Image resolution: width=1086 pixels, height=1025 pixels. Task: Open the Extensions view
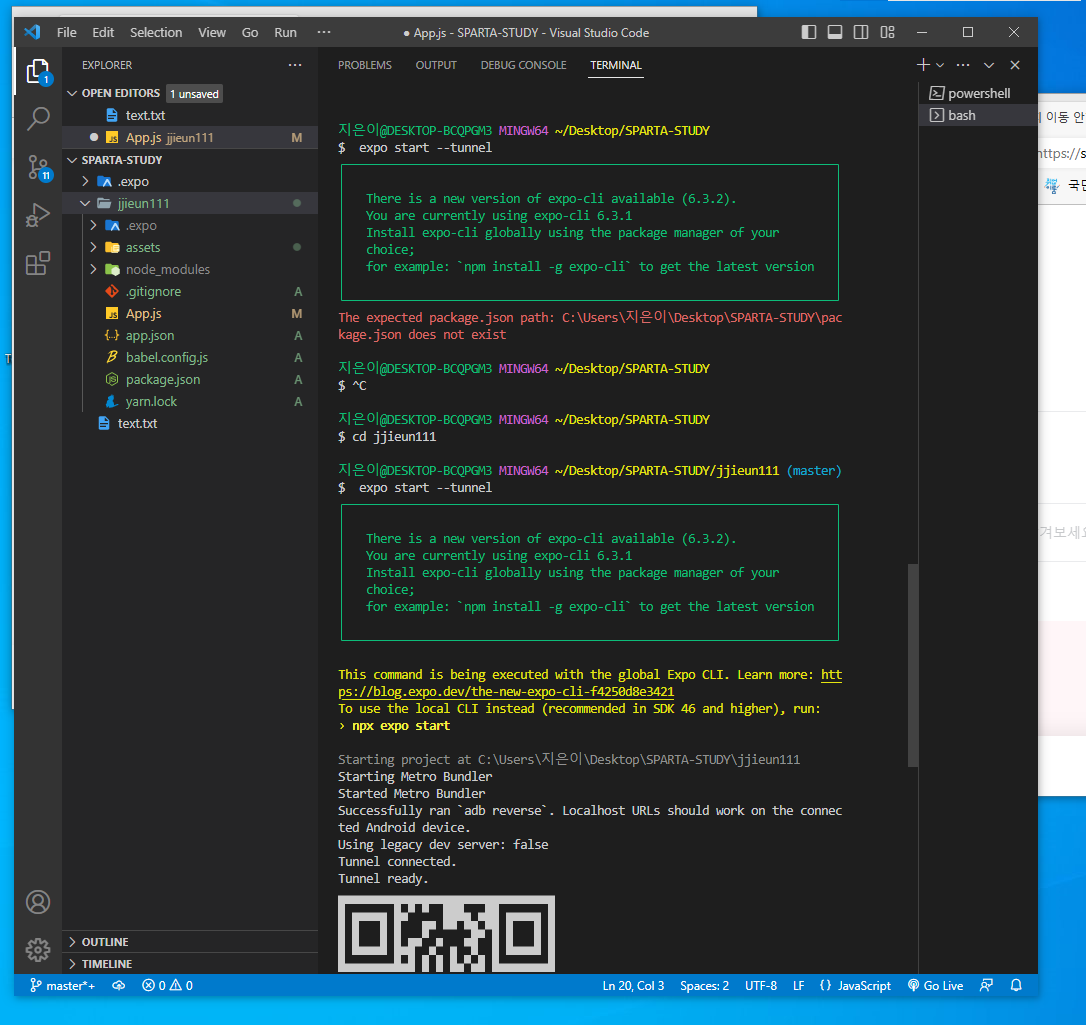click(x=37, y=263)
